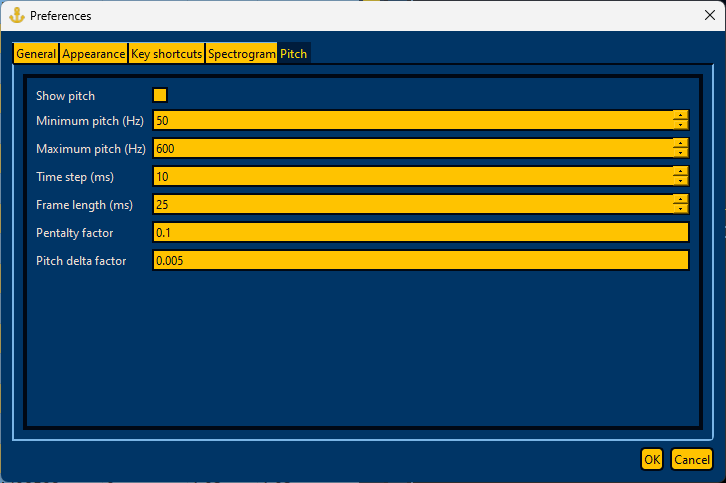Click the anchor app icon in title bar

tap(17, 15)
